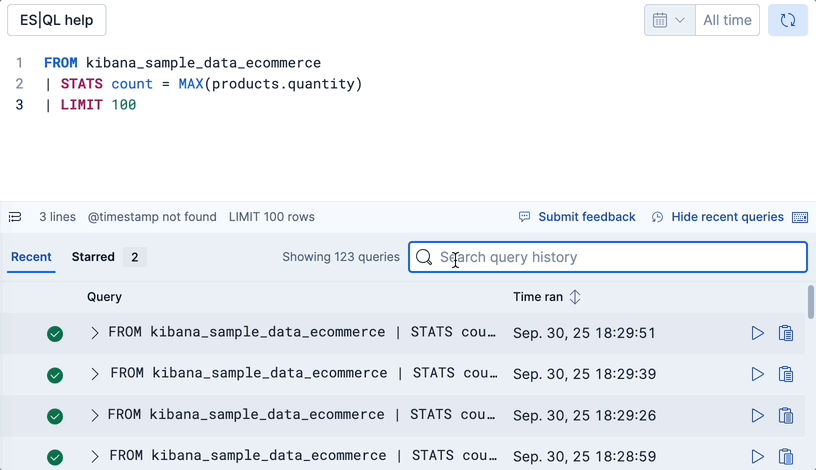Run the query from 18:29:39
The height and width of the screenshot is (470, 816).
(757, 374)
